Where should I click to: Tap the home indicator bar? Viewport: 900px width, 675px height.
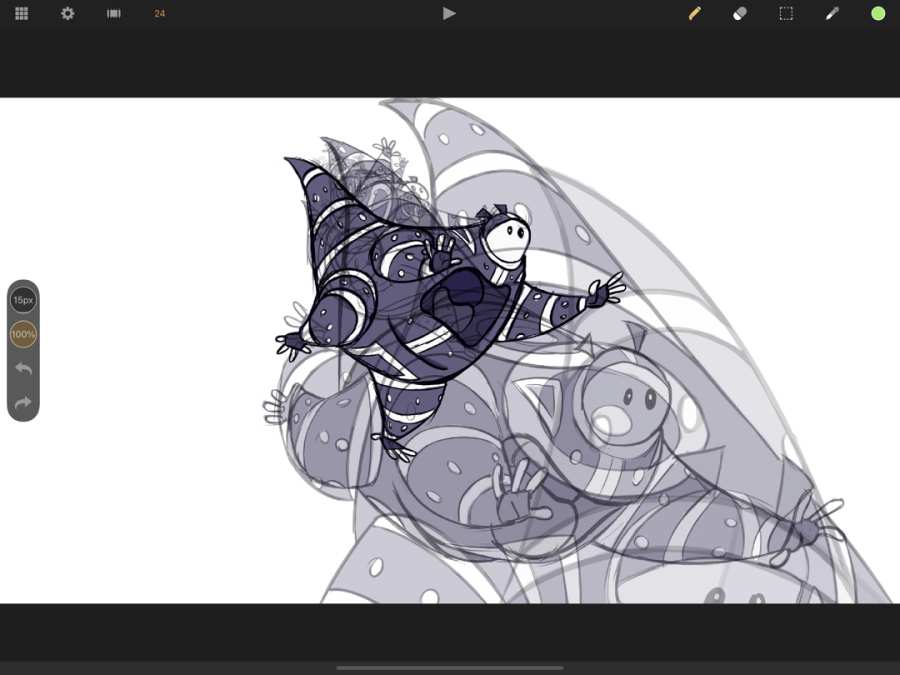[x=449, y=667]
